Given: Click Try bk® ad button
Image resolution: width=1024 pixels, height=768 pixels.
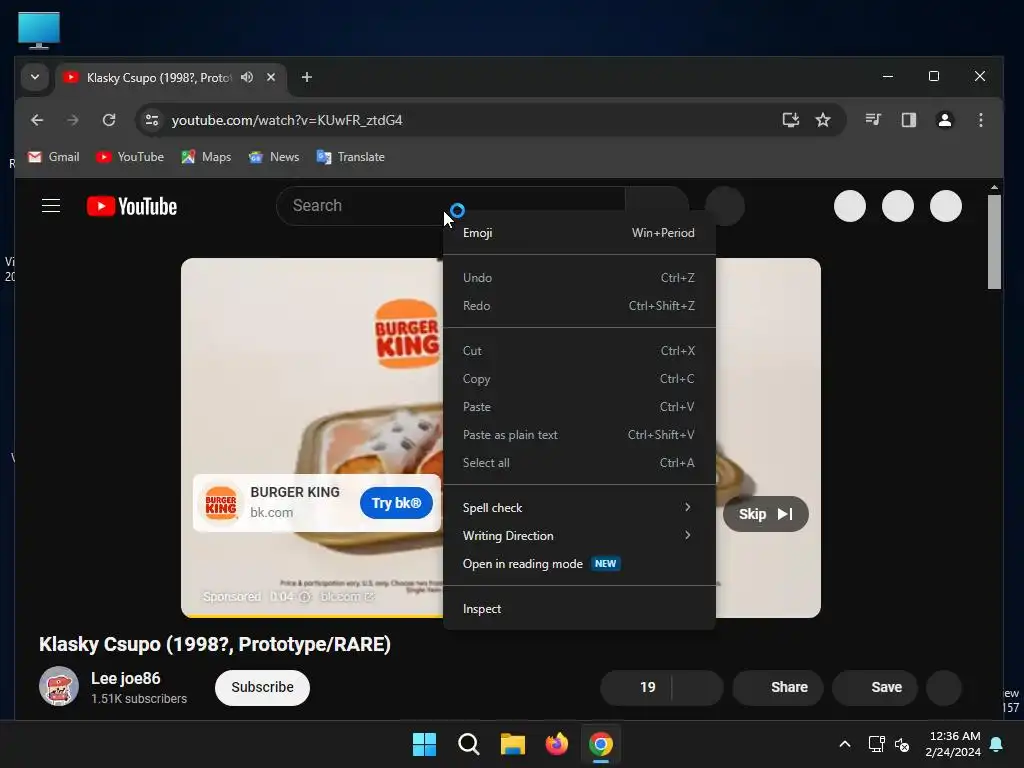Looking at the screenshot, I should click(396, 503).
